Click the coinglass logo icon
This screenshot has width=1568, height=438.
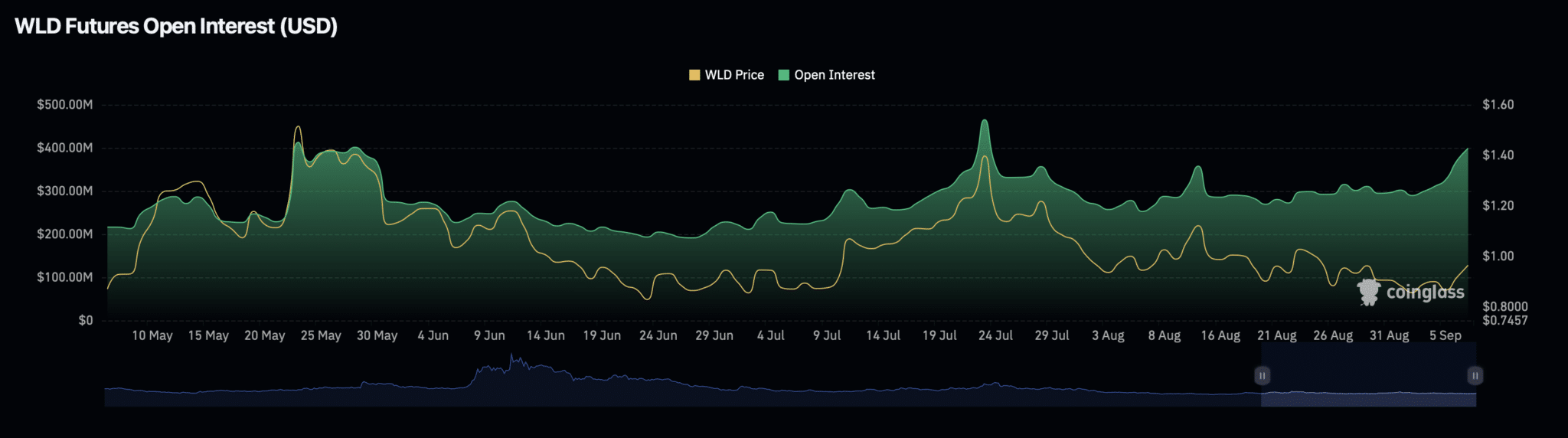[x=1368, y=293]
